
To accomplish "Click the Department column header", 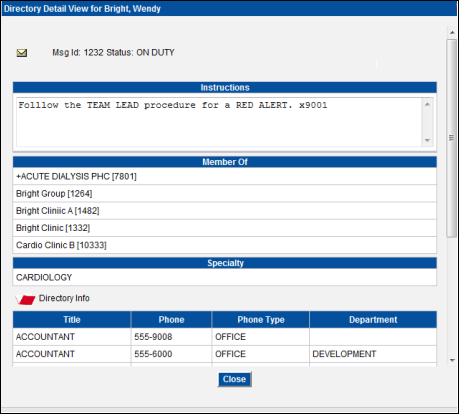I will [373, 320].
